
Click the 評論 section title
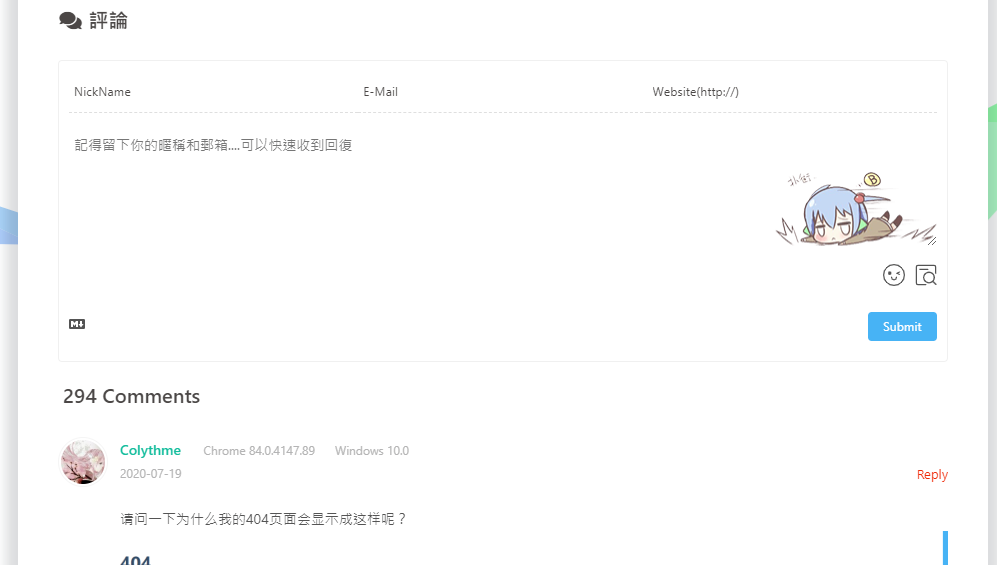109,21
